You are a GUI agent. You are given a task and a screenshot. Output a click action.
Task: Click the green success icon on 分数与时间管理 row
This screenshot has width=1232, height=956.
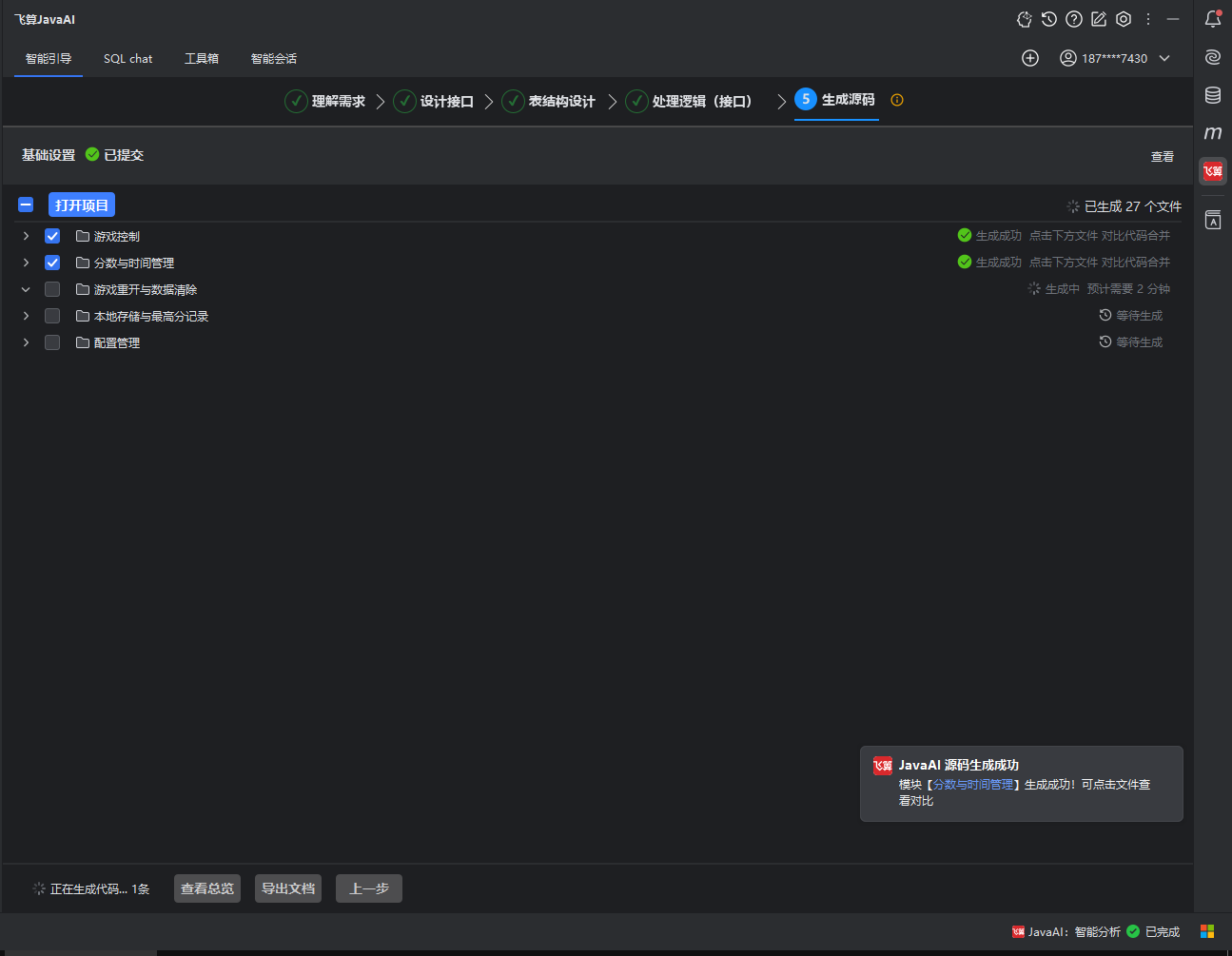point(965,262)
